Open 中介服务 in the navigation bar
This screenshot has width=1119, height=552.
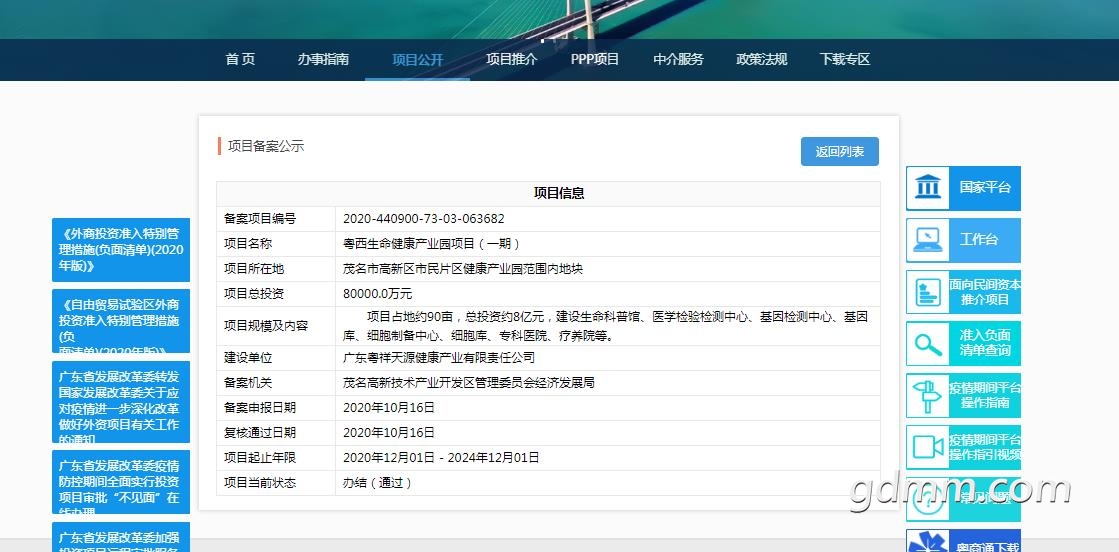(679, 59)
